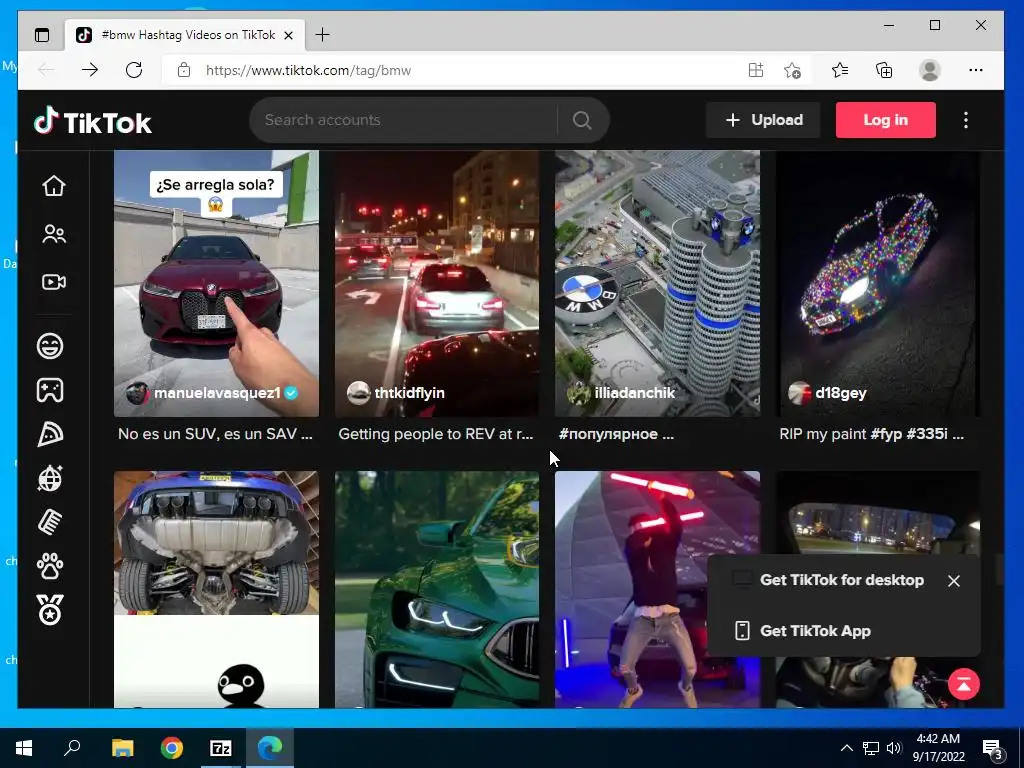Select the Comedy smiley face category icon

[x=50, y=345]
